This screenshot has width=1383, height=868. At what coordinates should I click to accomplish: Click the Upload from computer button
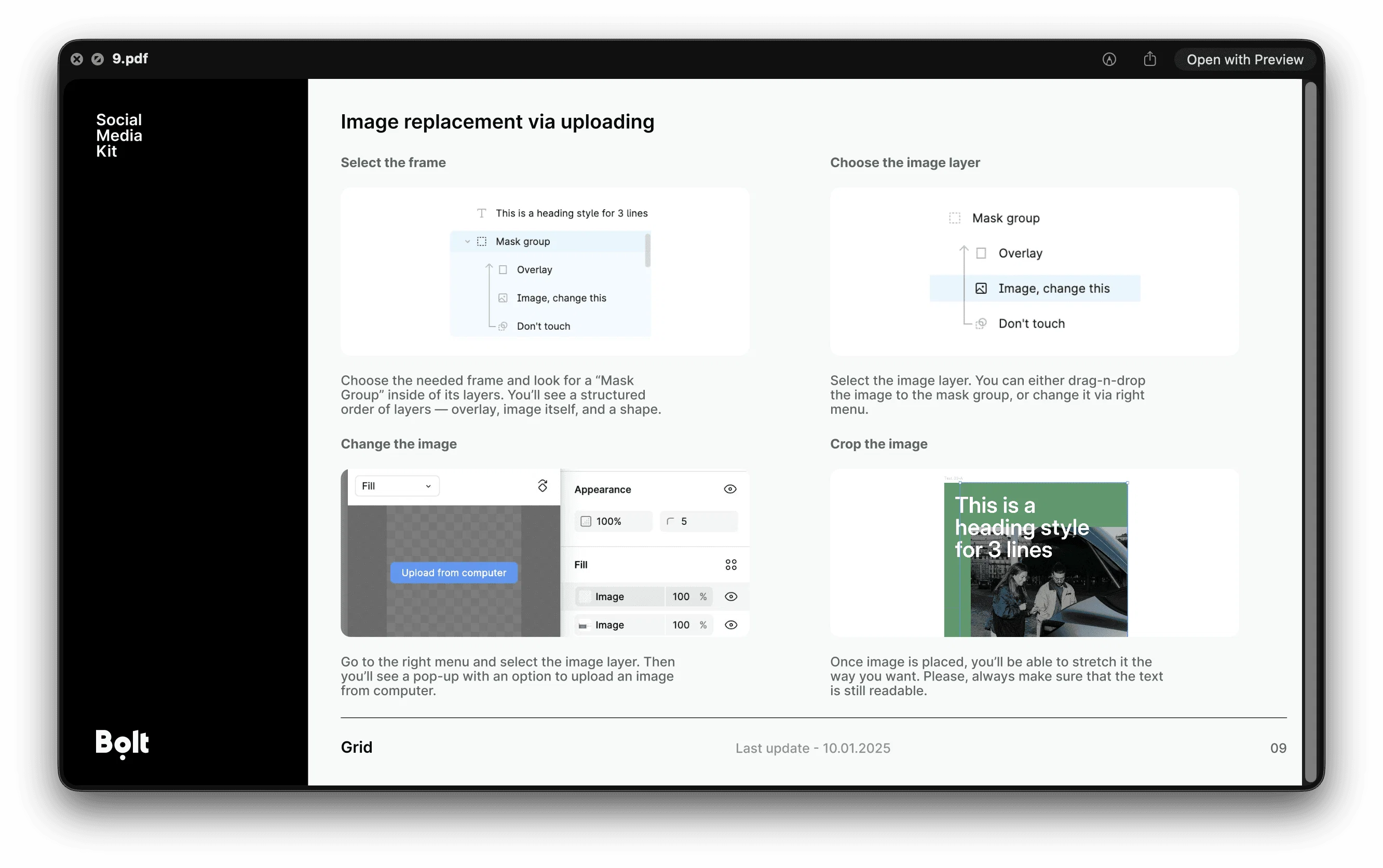(x=453, y=573)
